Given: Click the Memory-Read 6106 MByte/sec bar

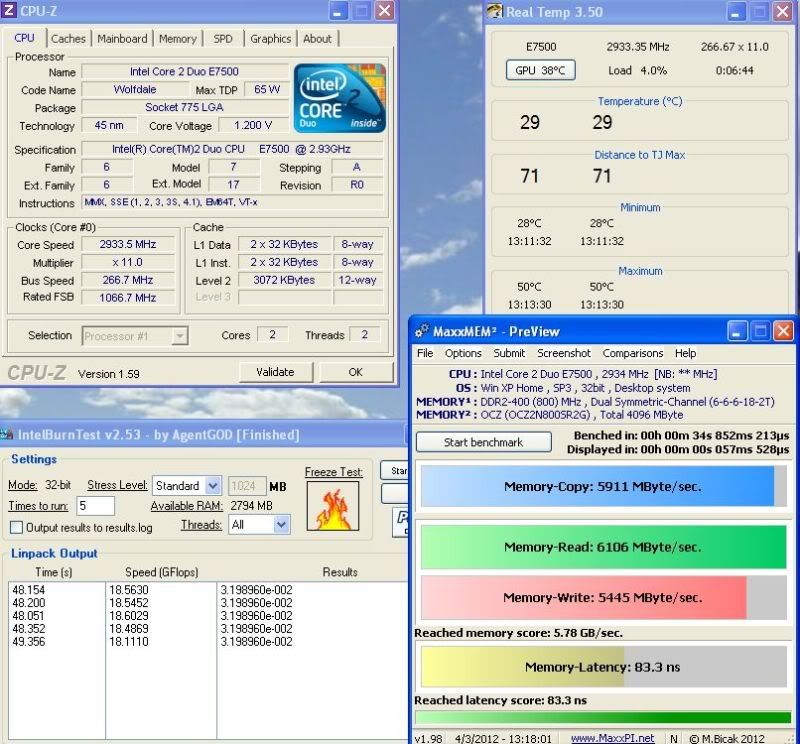Looking at the screenshot, I should pos(604,547).
